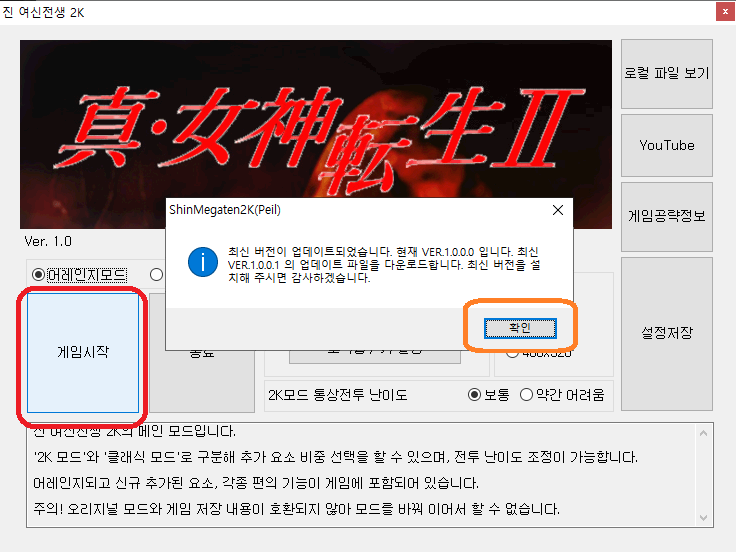
Task: Click the ShinMegaten2K(Peil) dialog title
Action: pos(225,210)
